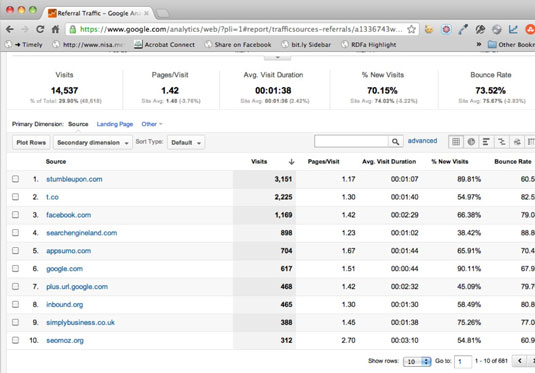
Task: Sort by Bounce Rate column header
Action: pyautogui.click(x=513, y=162)
